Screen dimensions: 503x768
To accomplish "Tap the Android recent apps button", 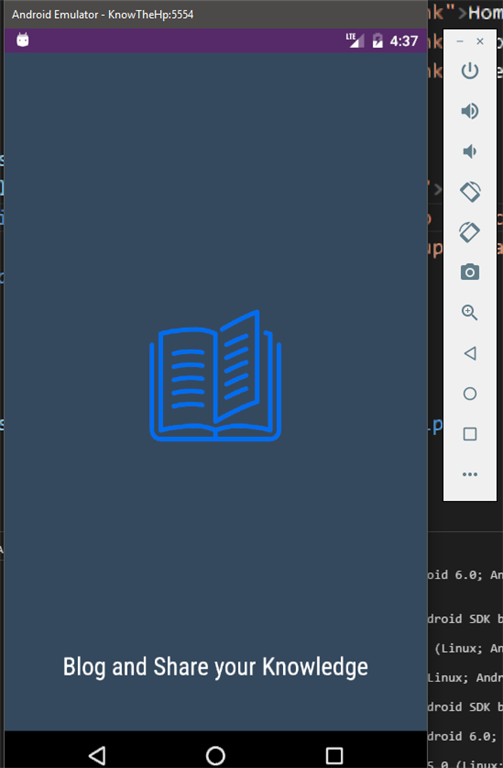I will click(x=334, y=755).
